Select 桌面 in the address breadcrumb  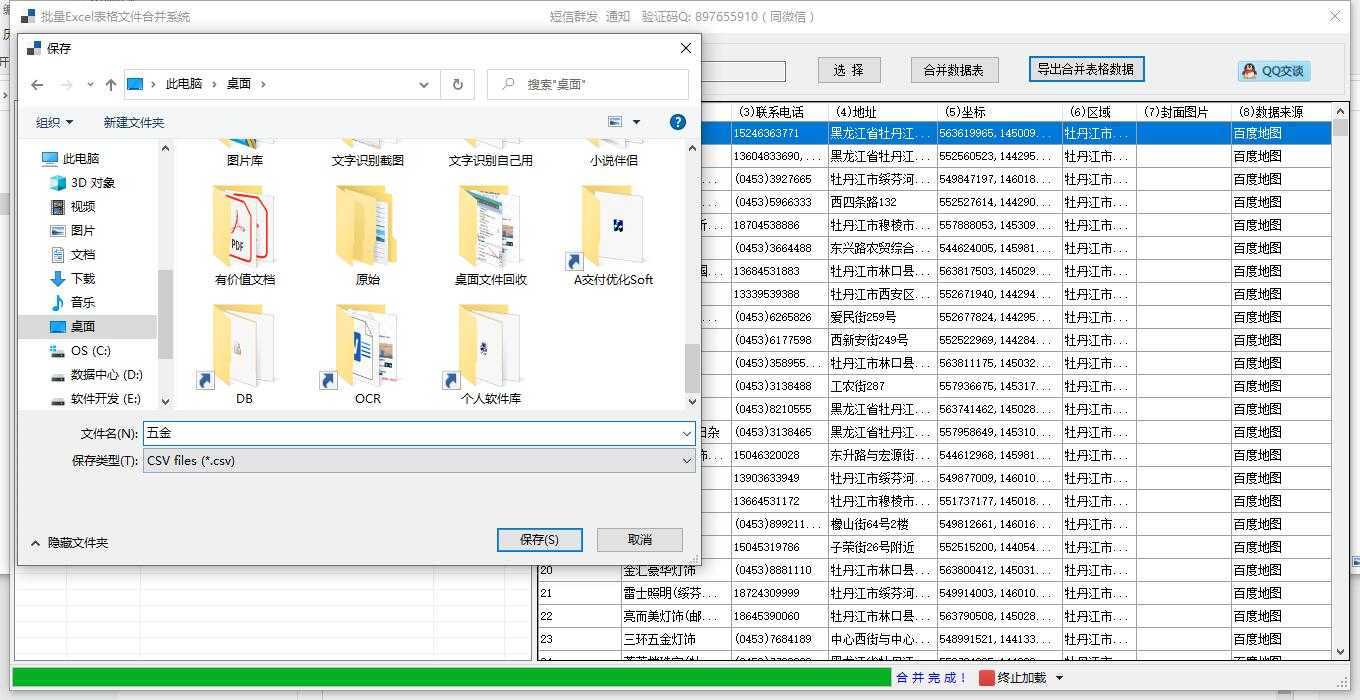click(x=240, y=84)
